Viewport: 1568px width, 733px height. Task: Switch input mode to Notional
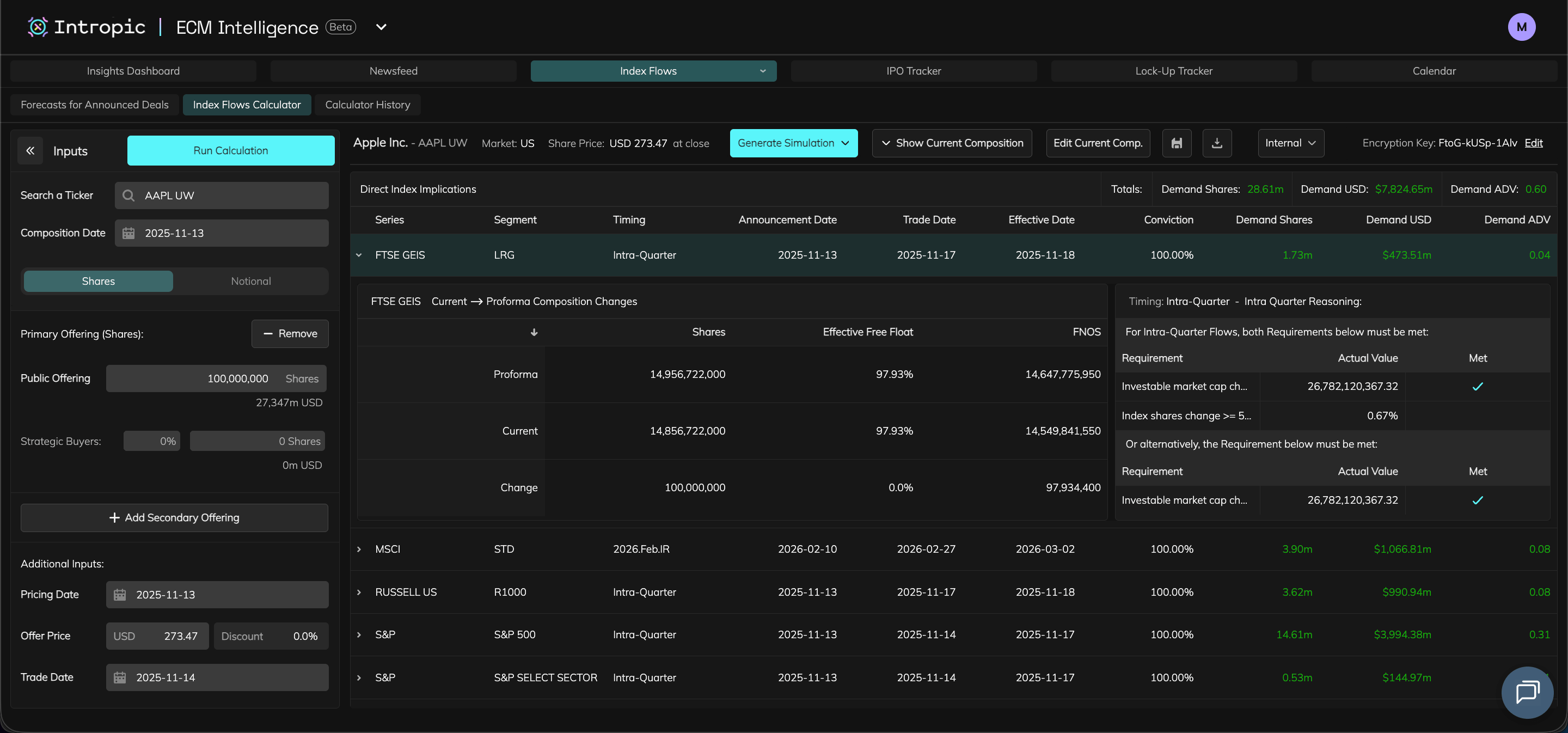pos(251,281)
